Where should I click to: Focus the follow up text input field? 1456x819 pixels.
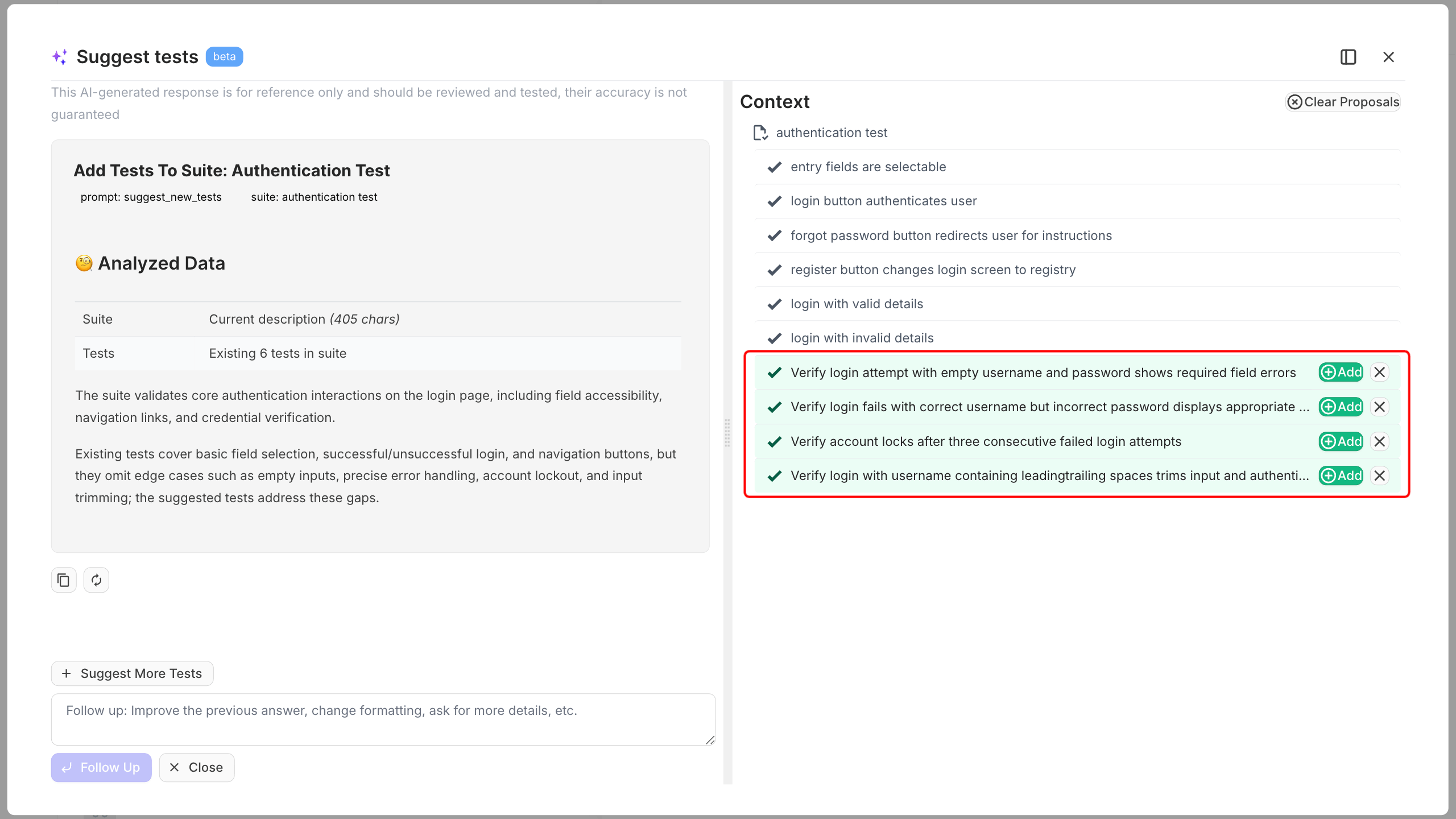pos(383,719)
